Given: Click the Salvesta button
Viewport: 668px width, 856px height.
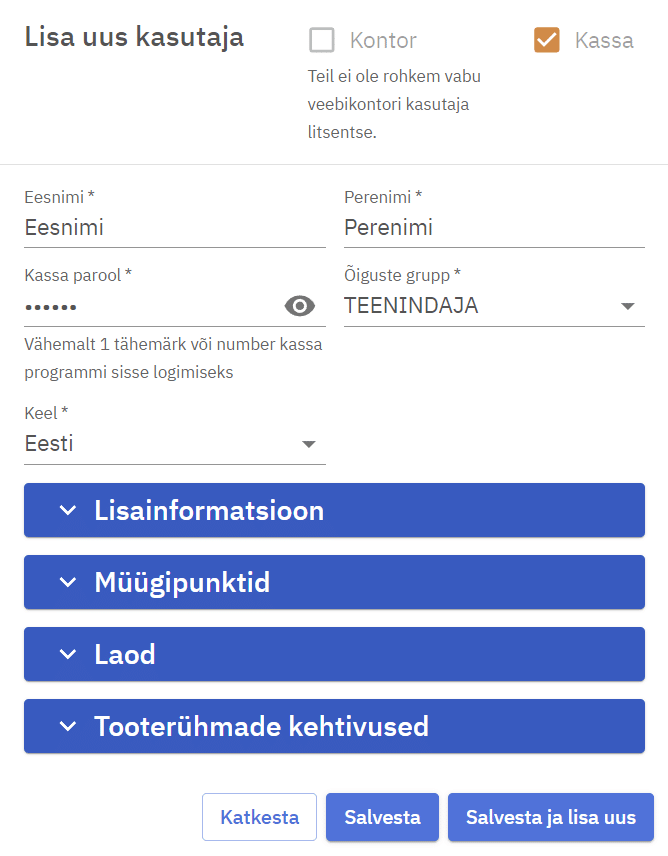Looking at the screenshot, I should [382, 817].
